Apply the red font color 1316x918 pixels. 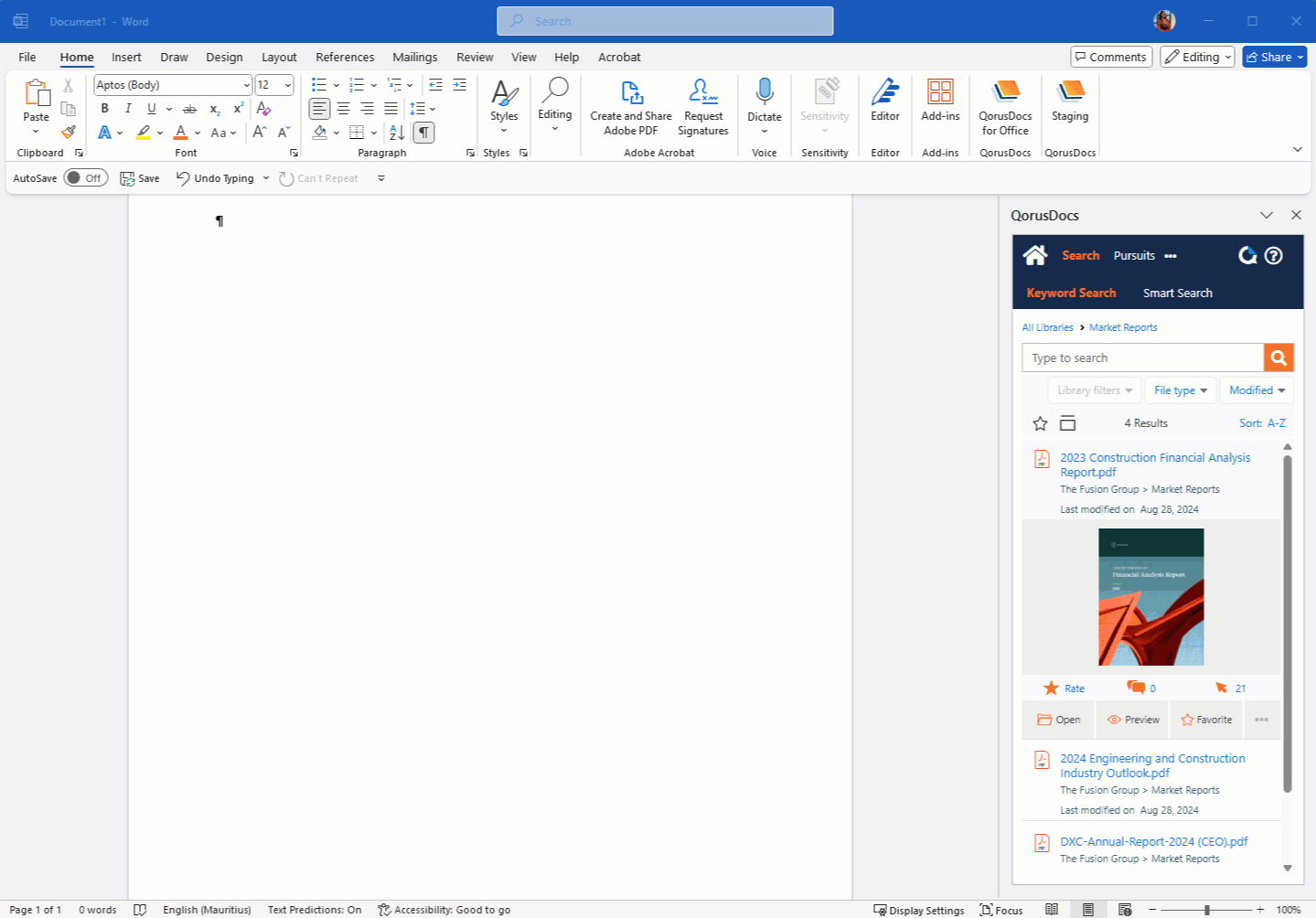tap(180, 133)
